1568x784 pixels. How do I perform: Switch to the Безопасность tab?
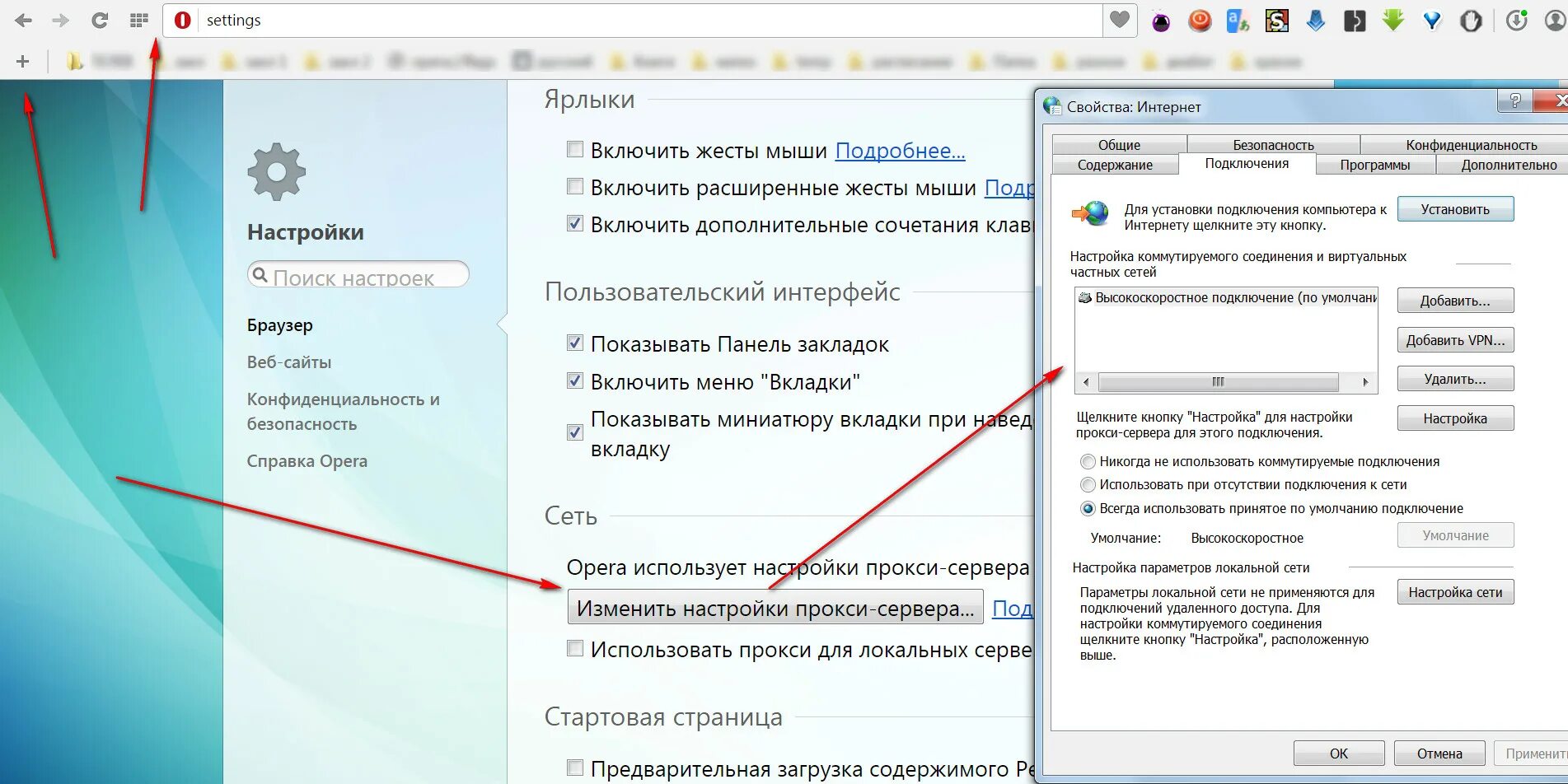[1273, 145]
